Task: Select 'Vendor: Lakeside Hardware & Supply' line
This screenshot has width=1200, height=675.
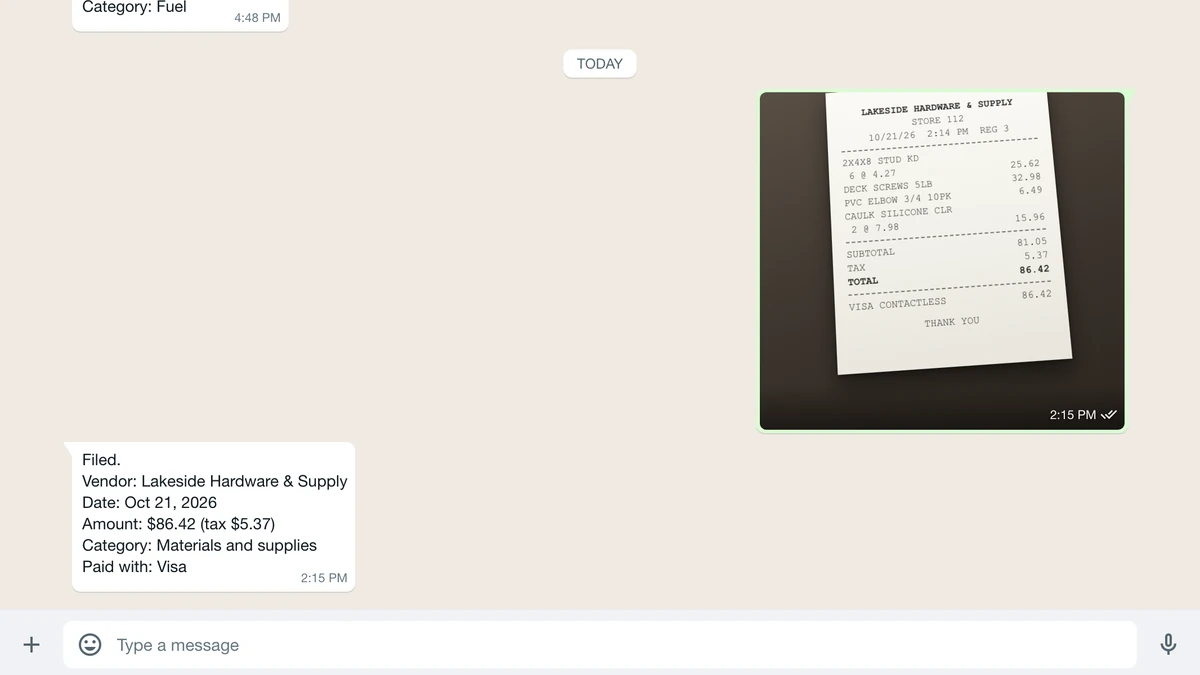Action: point(215,481)
